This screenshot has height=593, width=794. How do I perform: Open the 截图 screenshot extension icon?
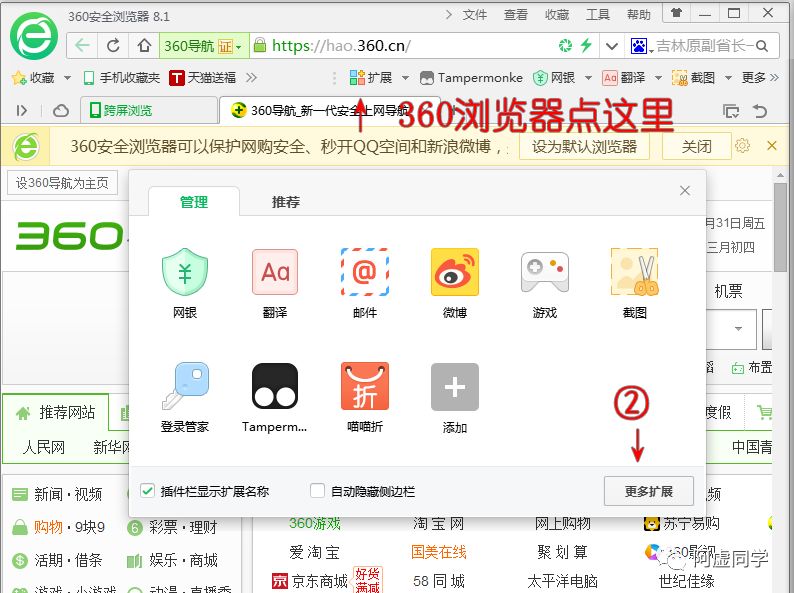634,272
